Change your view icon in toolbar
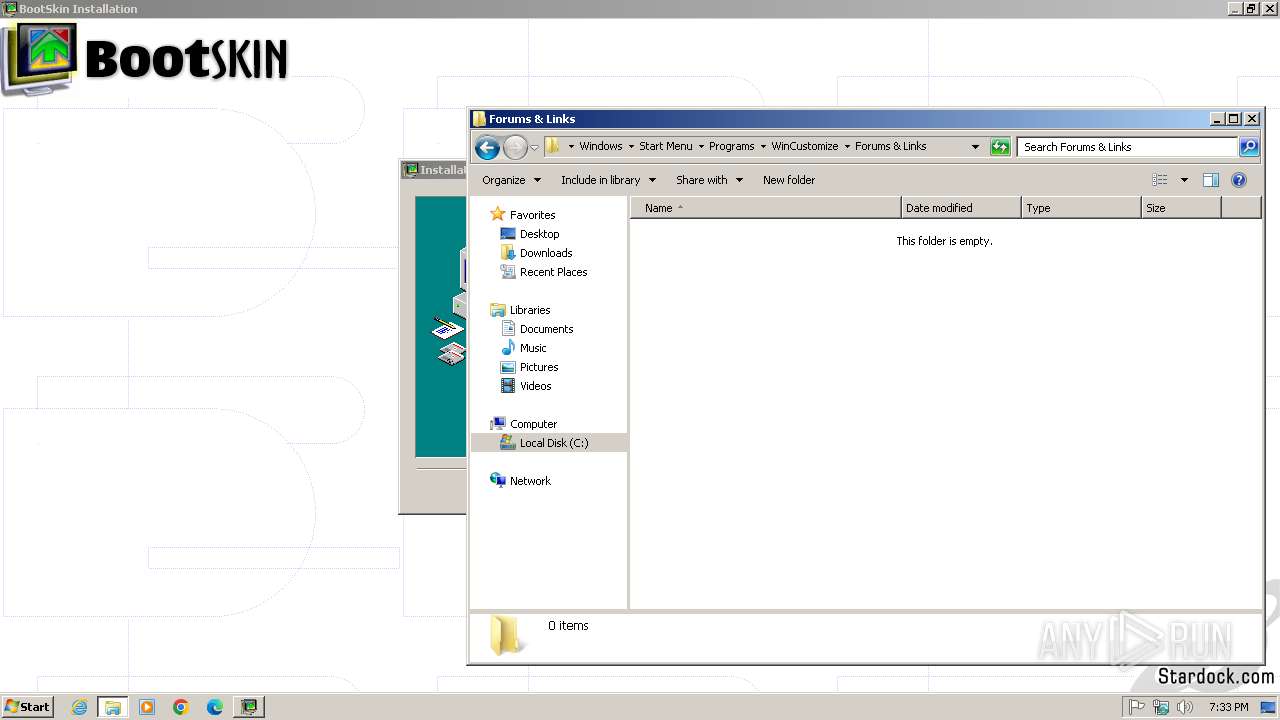 point(1160,180)
